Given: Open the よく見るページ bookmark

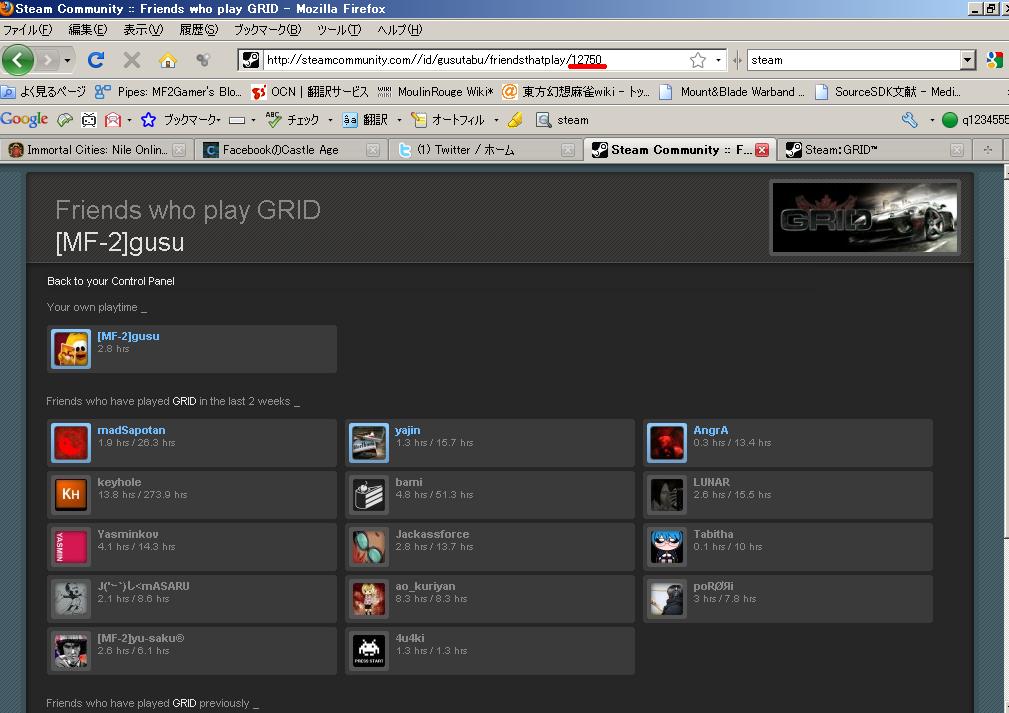Looking at the screenshot, I should click(x=44, y=92).
